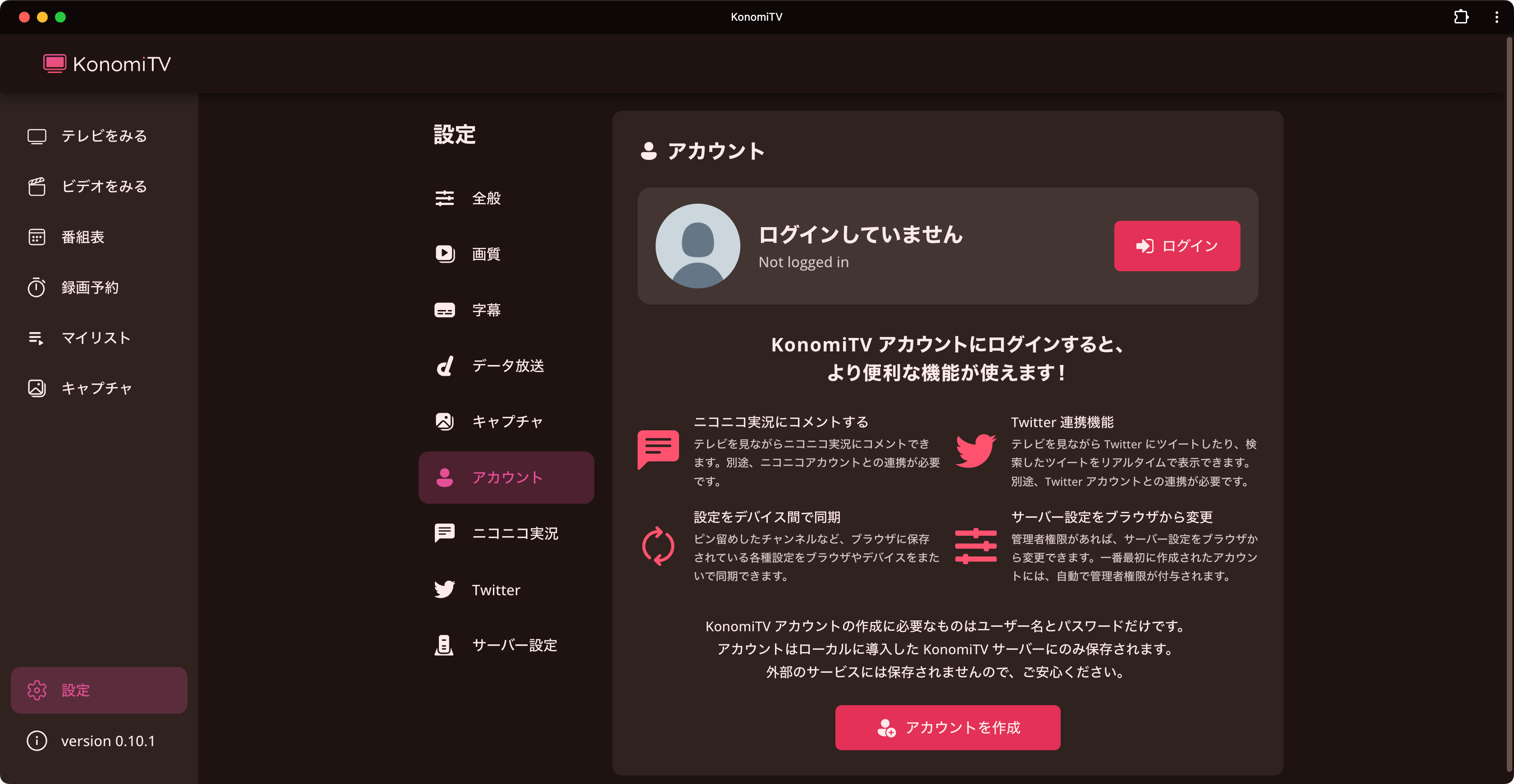Viewport: 1514px width, 784px height.
Task: Click the pink ニコニコ実況 comment feature icon
Action: coord(658,450)
